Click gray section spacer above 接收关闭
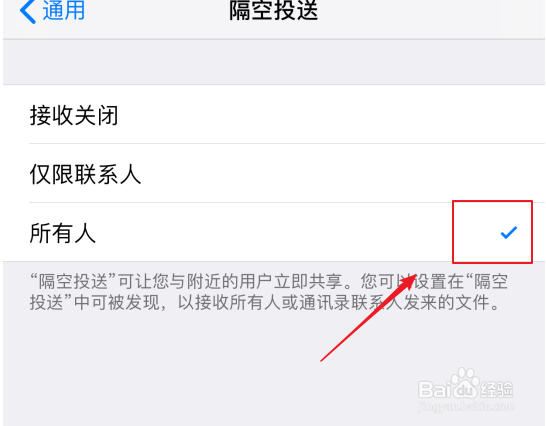This screenshot has width=546, height=426. coord(274,62)
